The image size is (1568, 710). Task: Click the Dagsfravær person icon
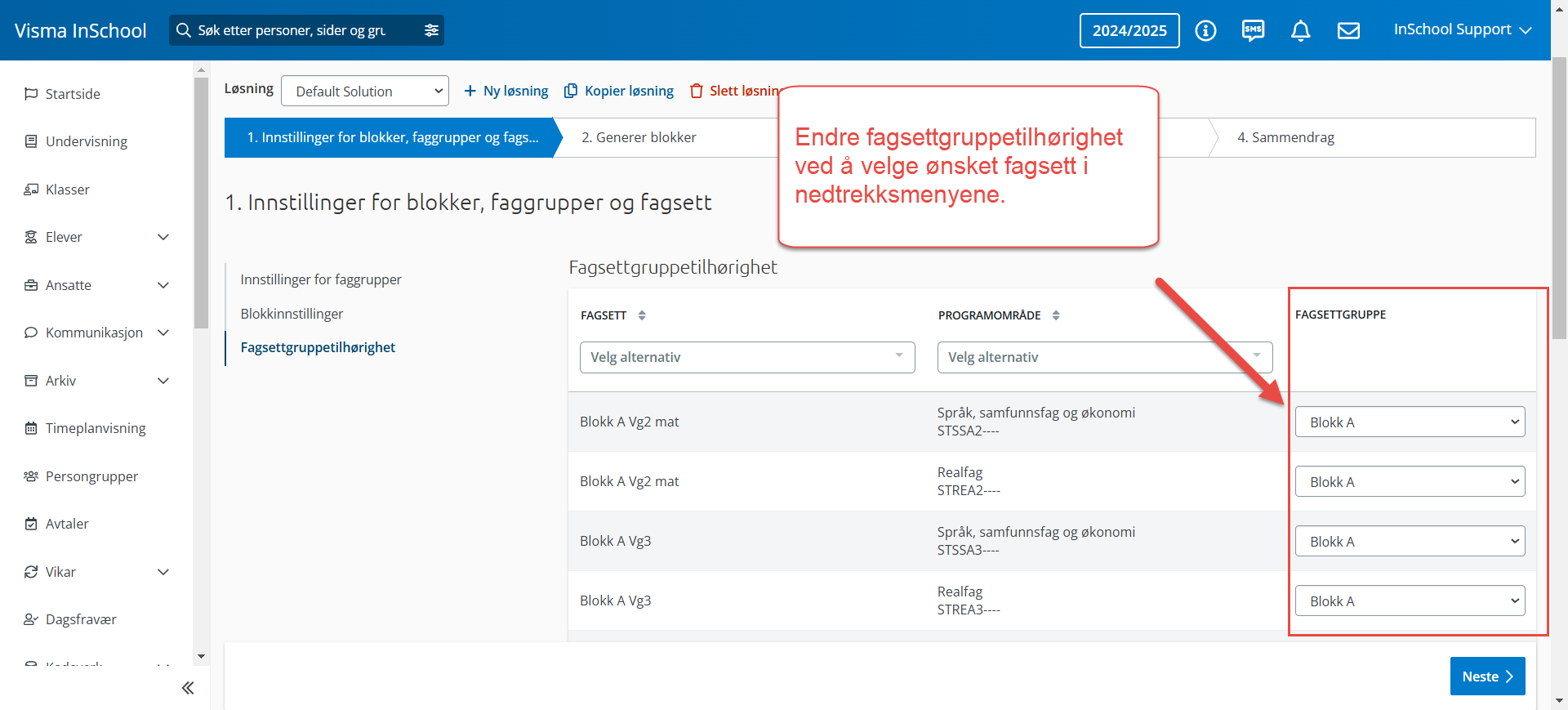pos(31,619)
